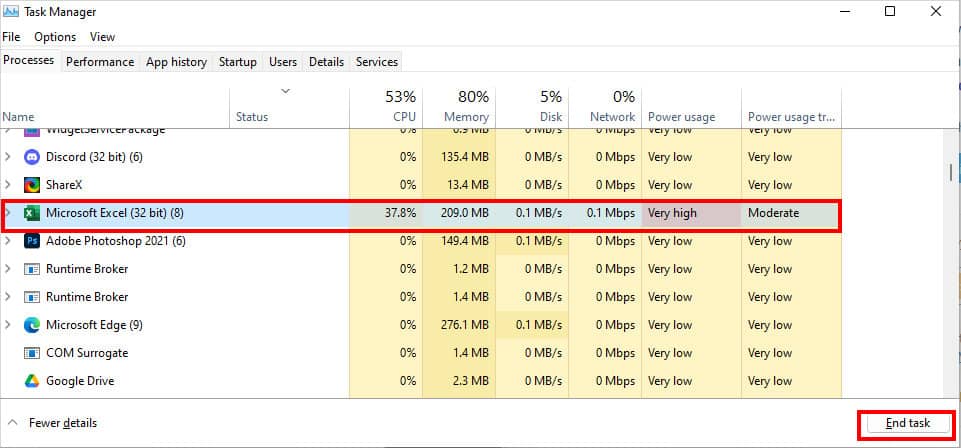
Task: Expand the ShareX process group
Action: click(7, 184)
